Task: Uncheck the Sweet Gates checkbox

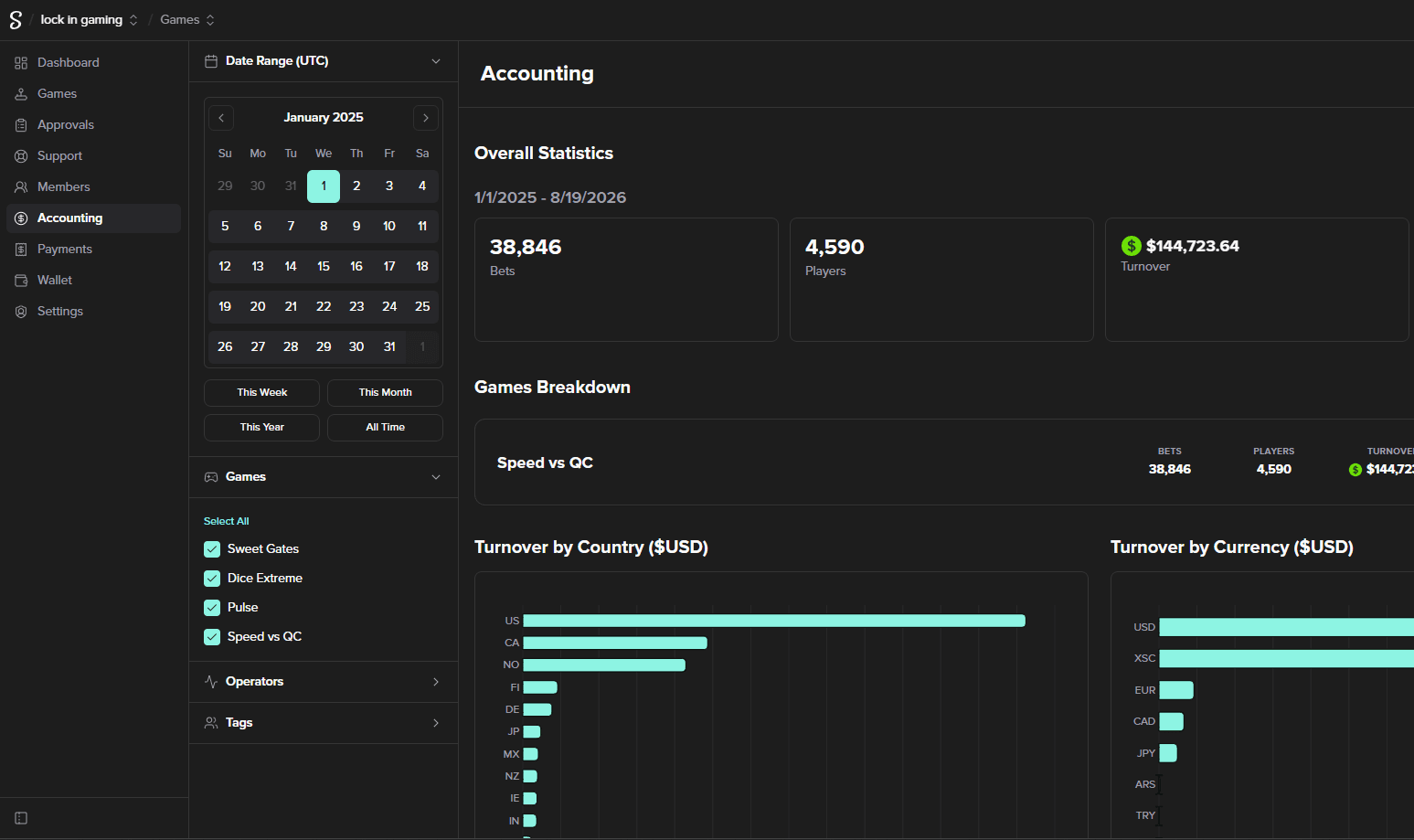Action: click(212, 549)
